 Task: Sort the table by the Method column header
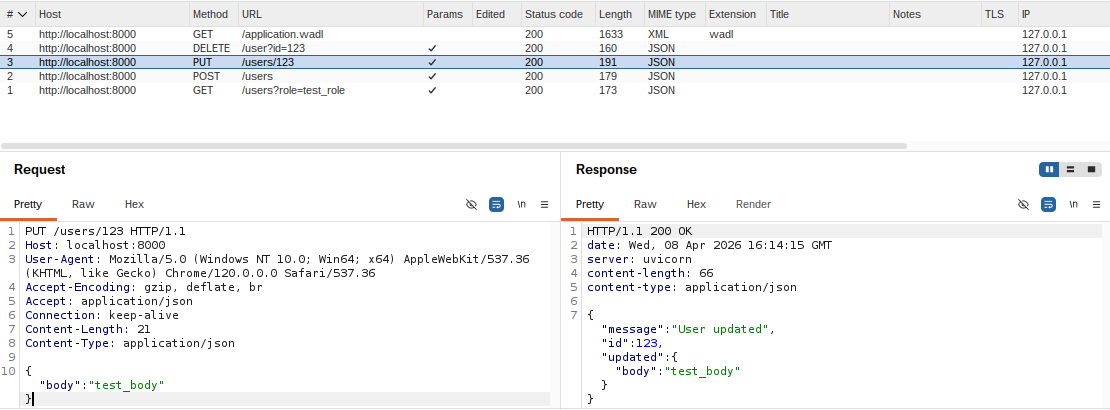[x=213, y=14]
